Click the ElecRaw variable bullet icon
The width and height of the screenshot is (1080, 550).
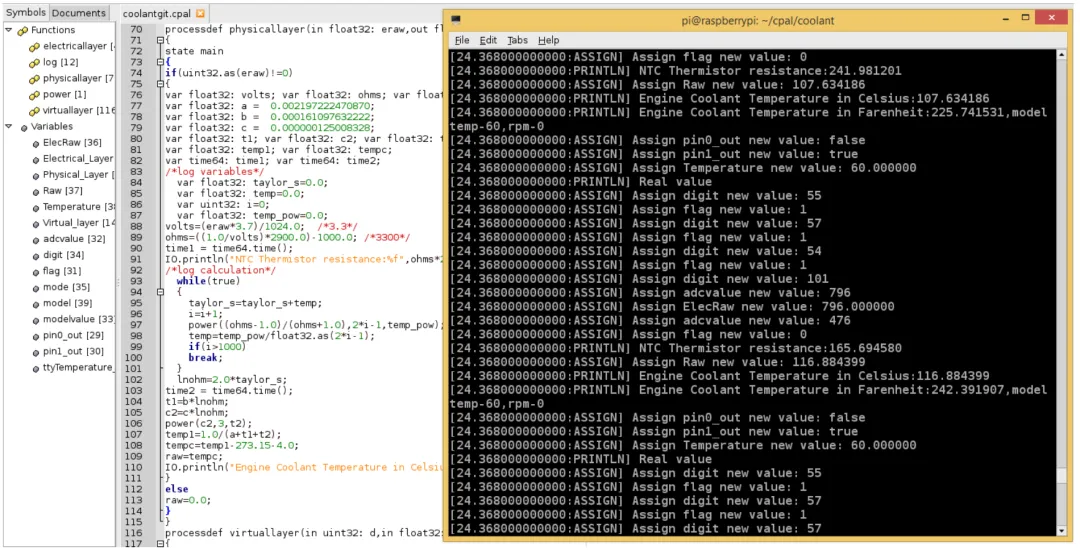[x=34, y=143]
